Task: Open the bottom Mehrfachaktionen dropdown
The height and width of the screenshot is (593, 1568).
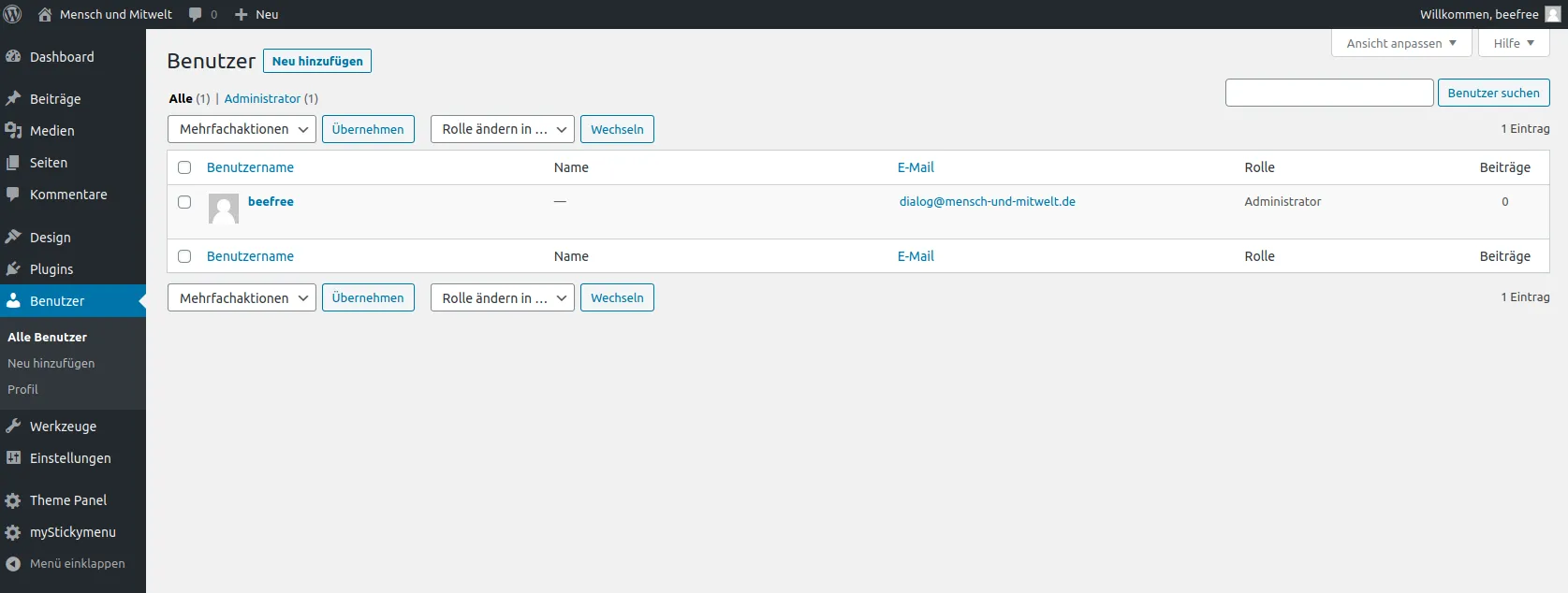Action: (242, 297)
